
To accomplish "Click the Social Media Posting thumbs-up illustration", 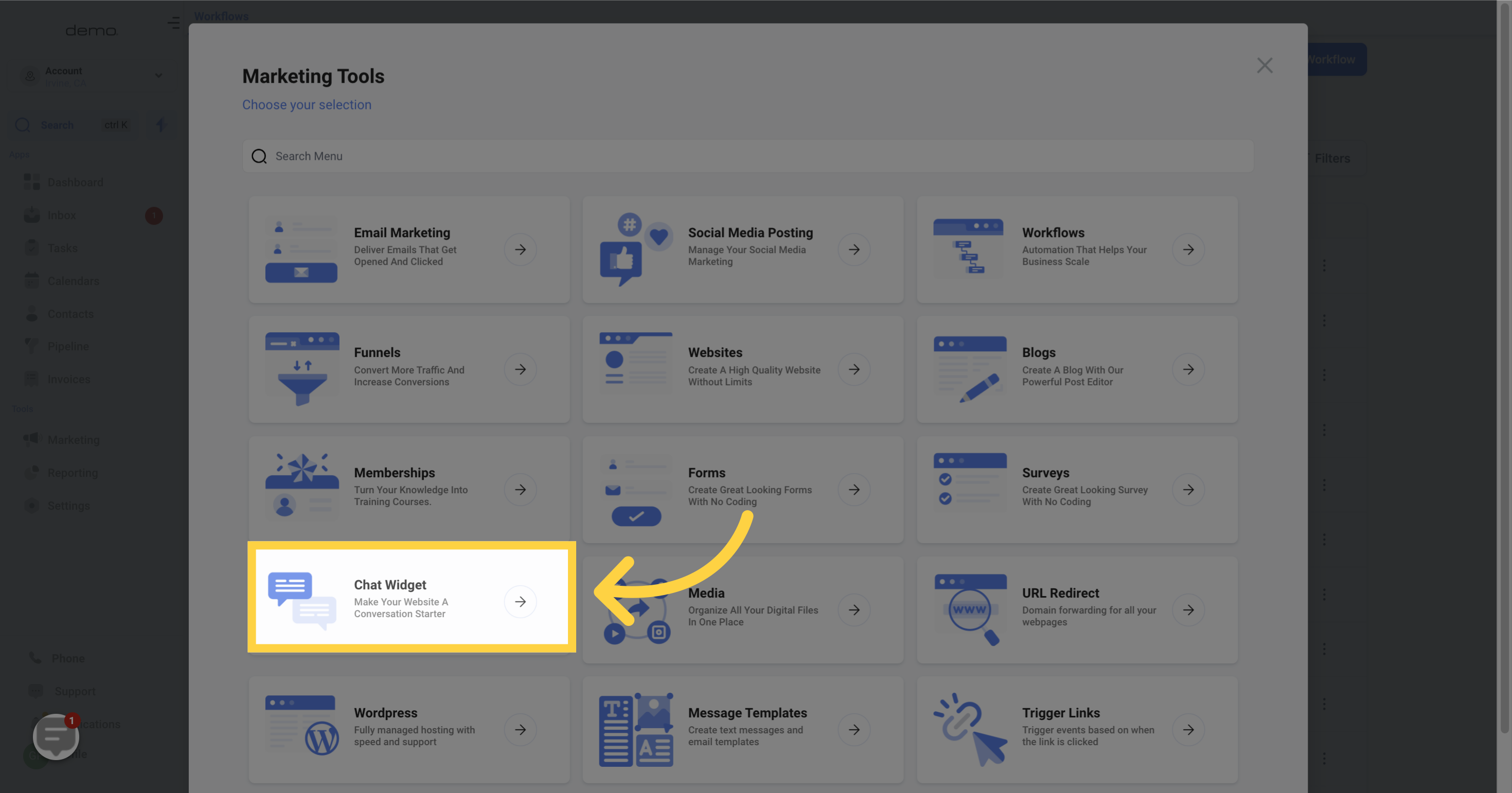I will [636, 249].
